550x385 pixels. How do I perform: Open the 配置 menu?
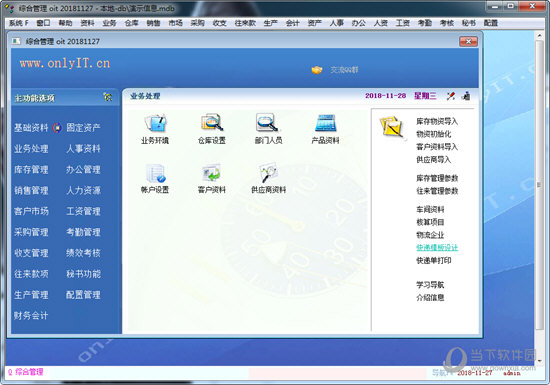[491, 23]
